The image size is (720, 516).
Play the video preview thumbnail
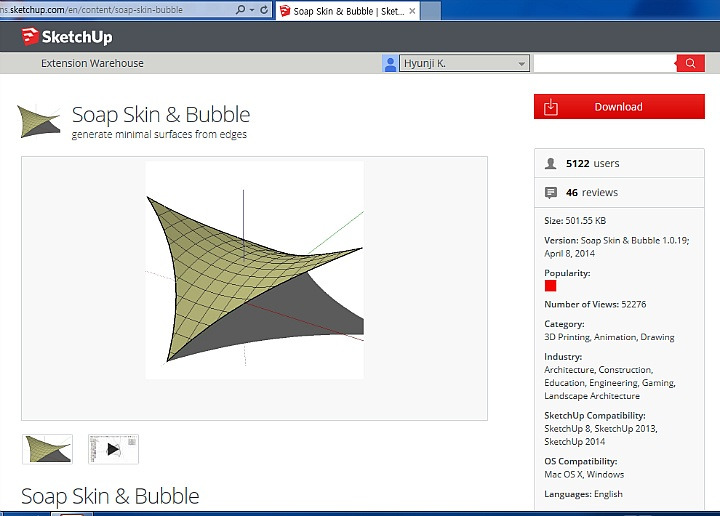(113, 449)
